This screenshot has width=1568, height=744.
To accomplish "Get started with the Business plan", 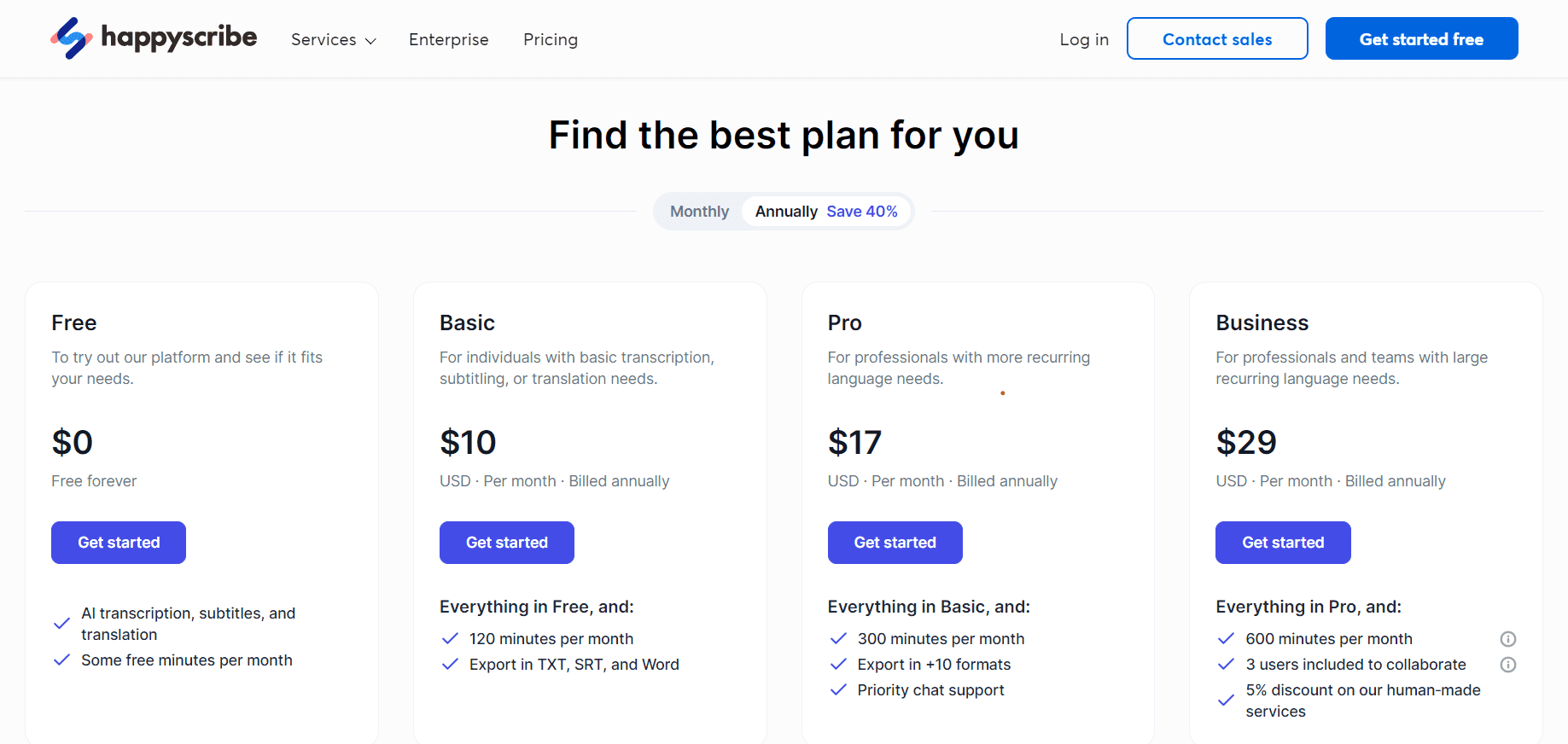I will 1283,543.
